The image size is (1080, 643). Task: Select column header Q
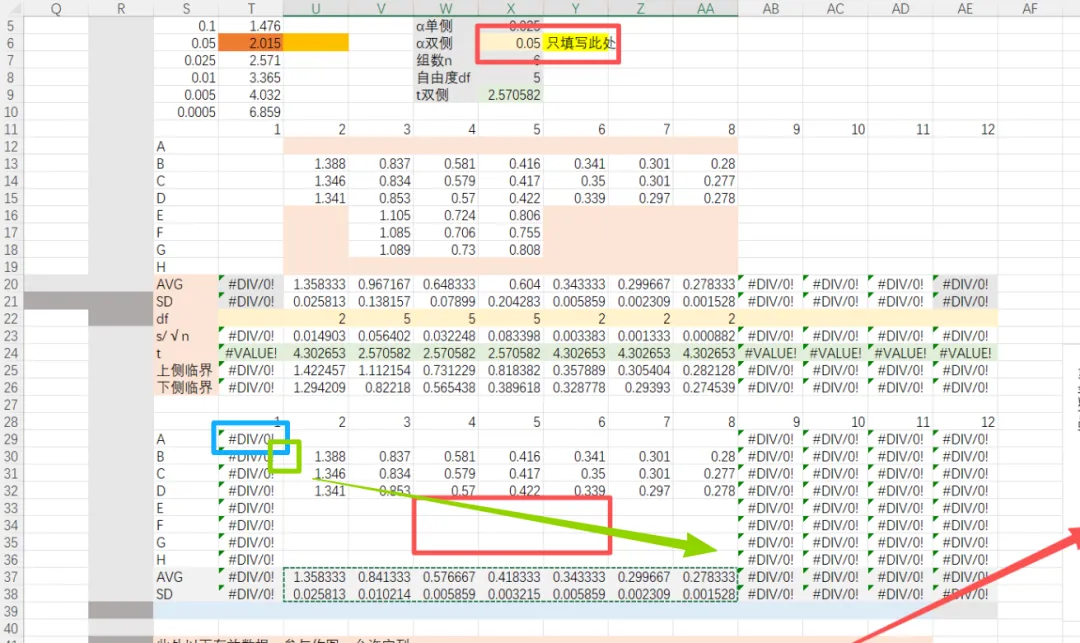click(56, 8)
